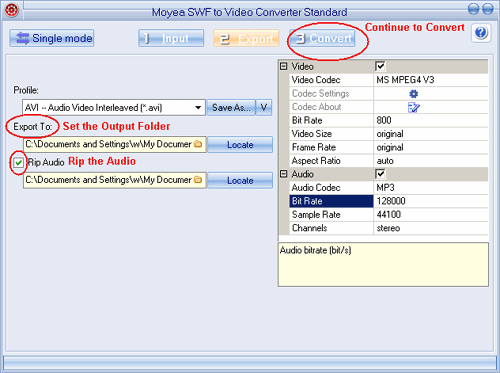Switch using the Single mode button
This screenshot has height=373, width=500.
(52, 38)
